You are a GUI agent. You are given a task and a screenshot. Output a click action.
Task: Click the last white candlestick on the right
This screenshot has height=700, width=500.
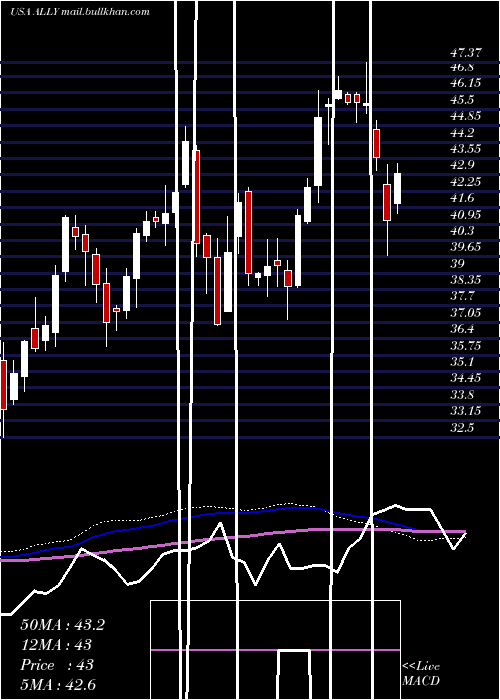pyautogui.click(x=397, y=188)
